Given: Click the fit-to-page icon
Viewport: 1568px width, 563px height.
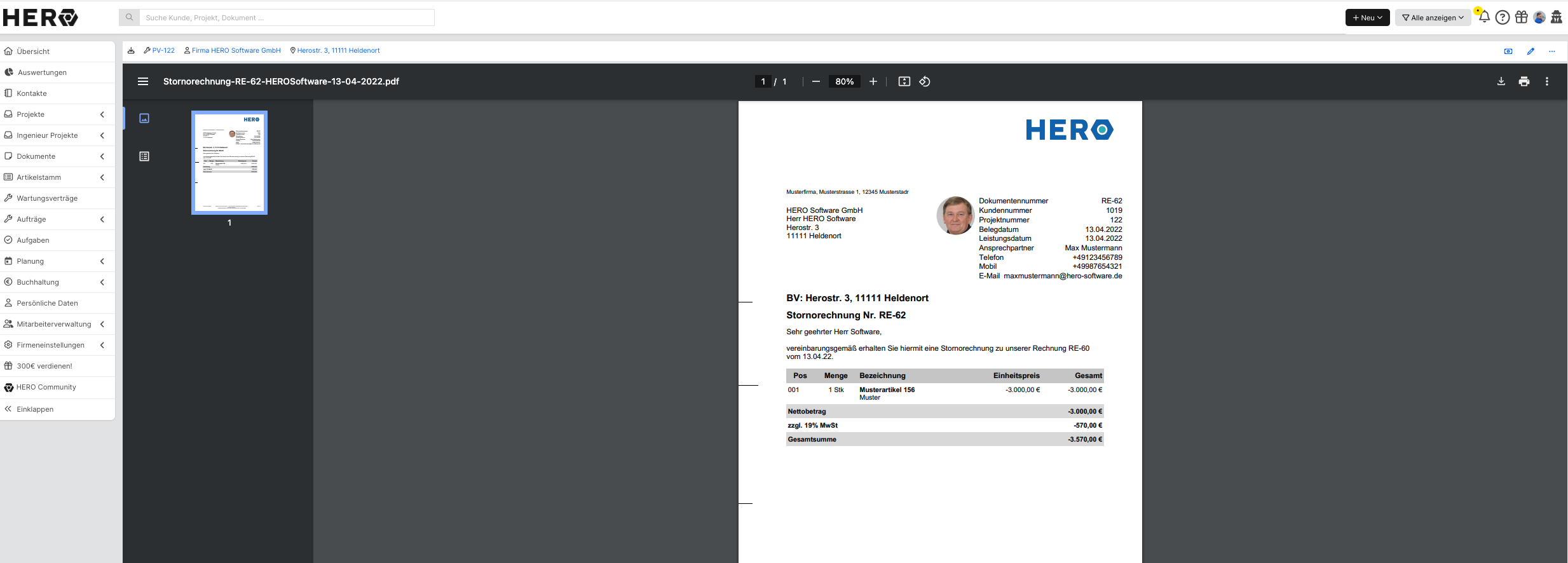Looking at the screenshot, I should (x=904, y=81).
